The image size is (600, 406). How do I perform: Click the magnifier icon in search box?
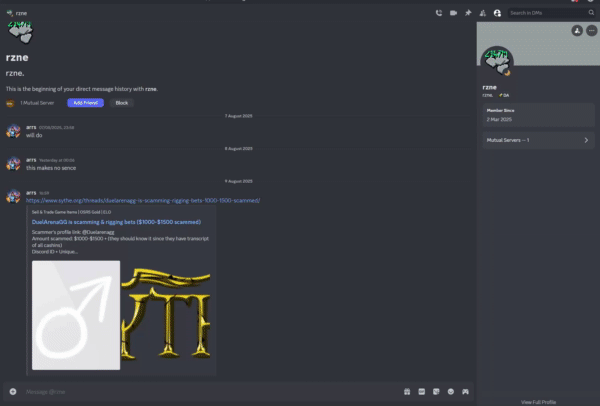tap(591, 13)
